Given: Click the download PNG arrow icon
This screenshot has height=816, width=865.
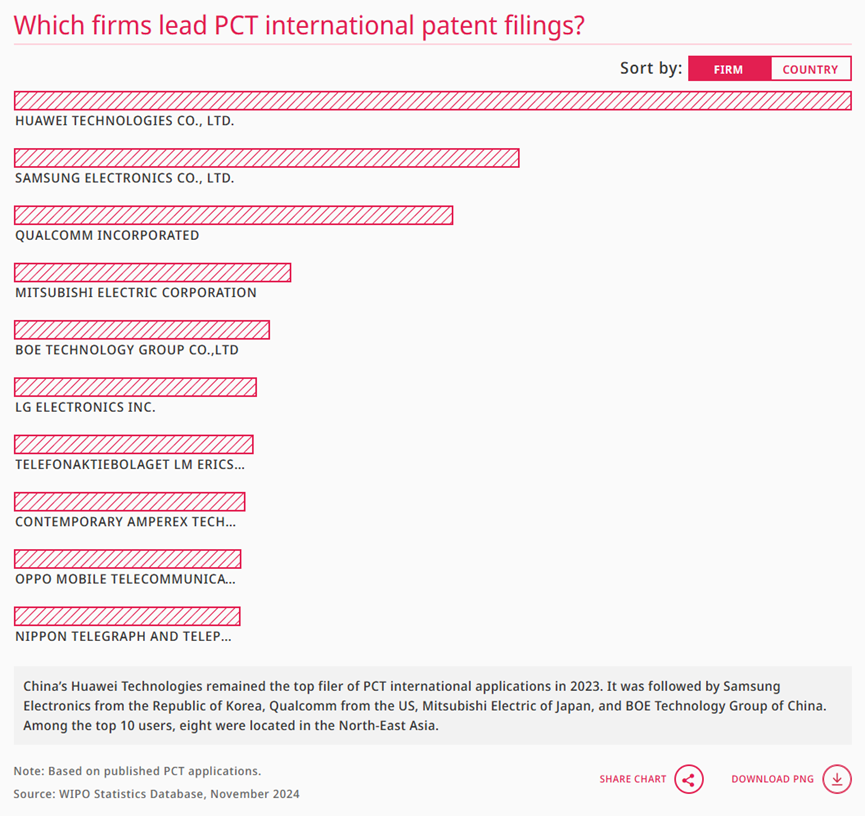Looking at the screenshot, I should tap(837, 779).
